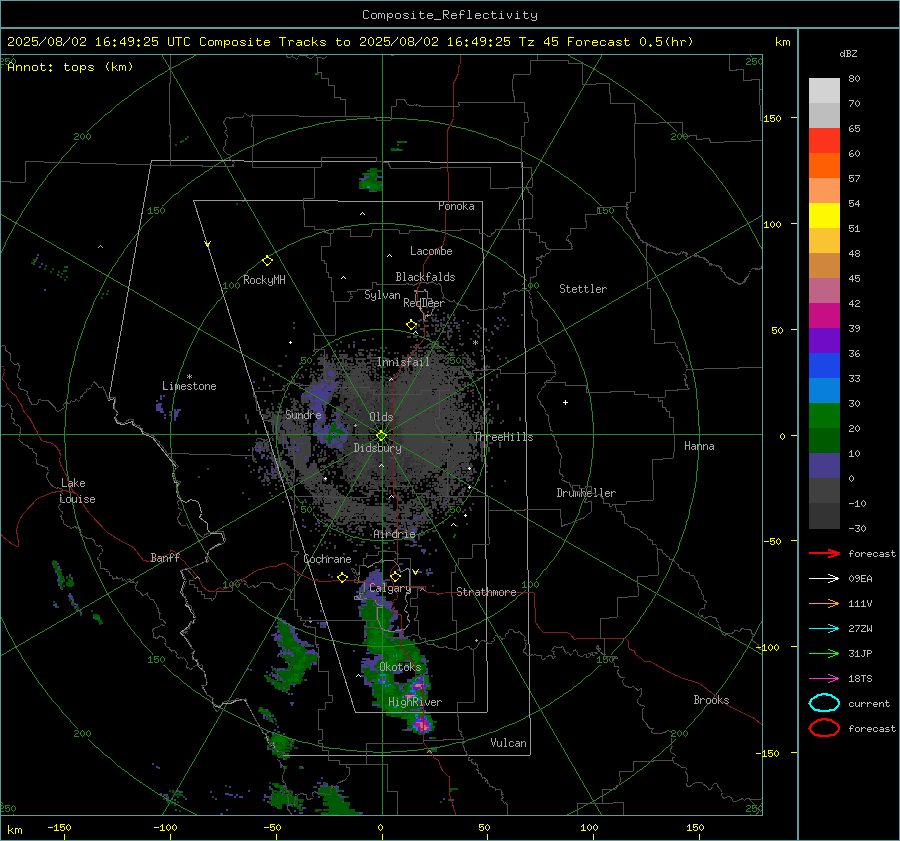Image resolution: width=900 pixels, height=841 pixels.
Task: Click the HighRiver city label
Action: pyautogui.click(x=415, y=702)
